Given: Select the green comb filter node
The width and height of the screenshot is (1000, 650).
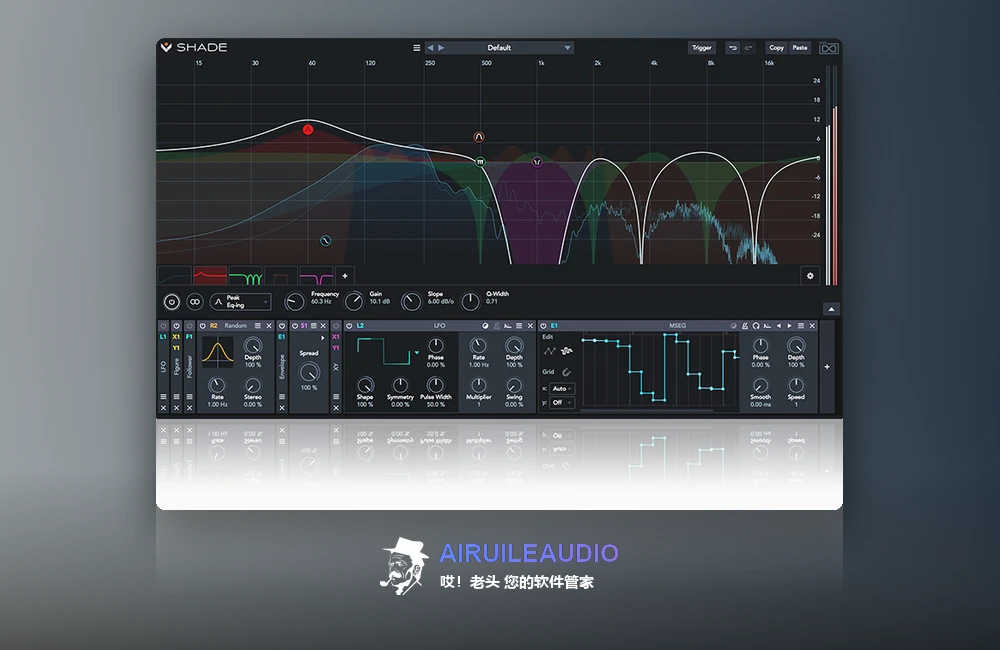Looking at the screenshot, I should pos(480,162).
